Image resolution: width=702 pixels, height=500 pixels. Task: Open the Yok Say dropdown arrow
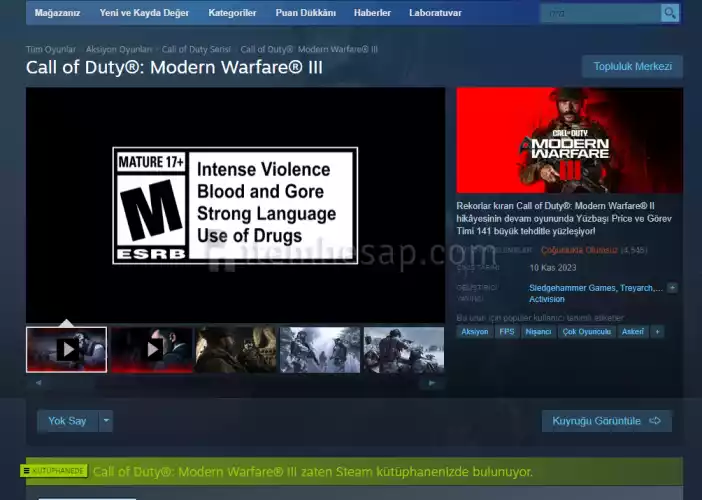click(x=106, y=421)
